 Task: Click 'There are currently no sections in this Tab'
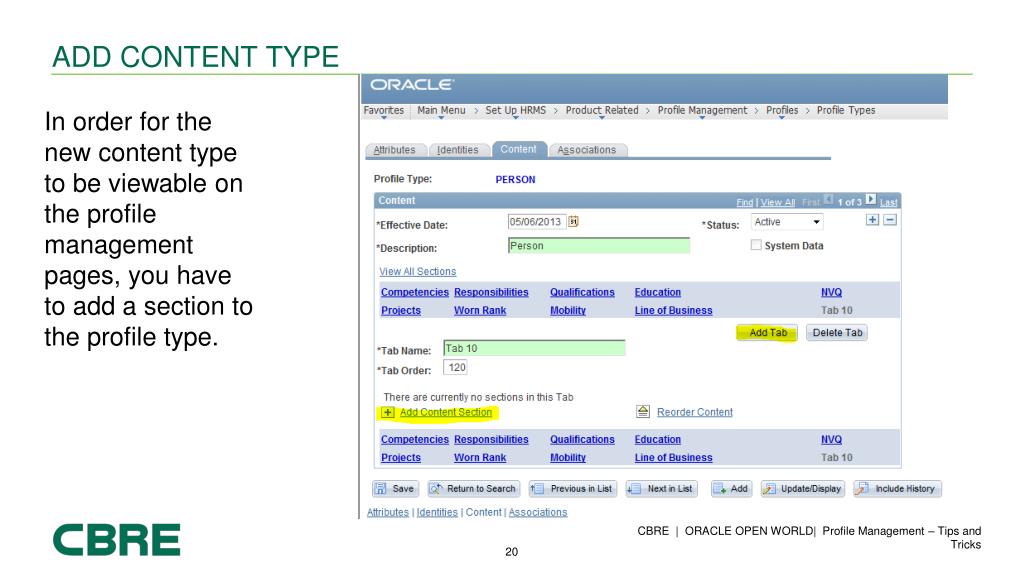(x=478, y=397)
